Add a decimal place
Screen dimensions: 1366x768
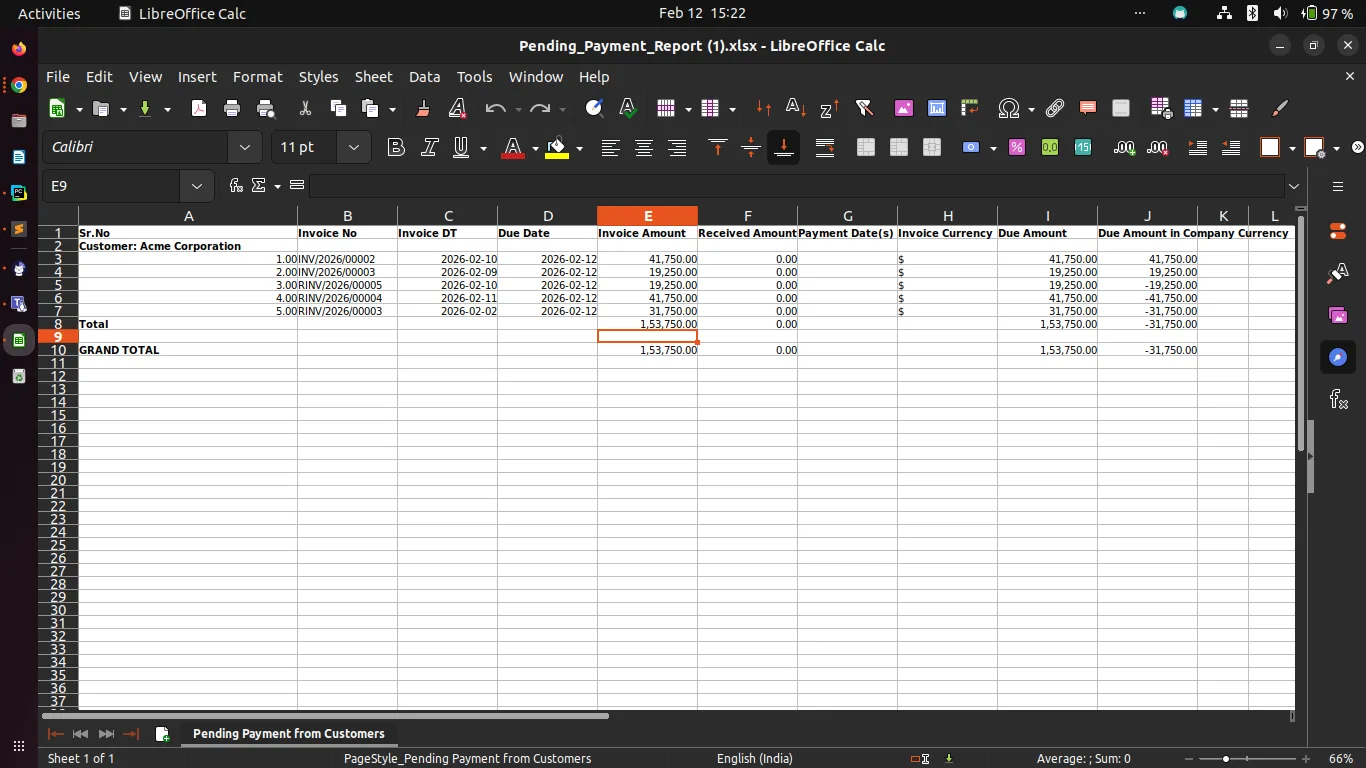pos(1124,148)
